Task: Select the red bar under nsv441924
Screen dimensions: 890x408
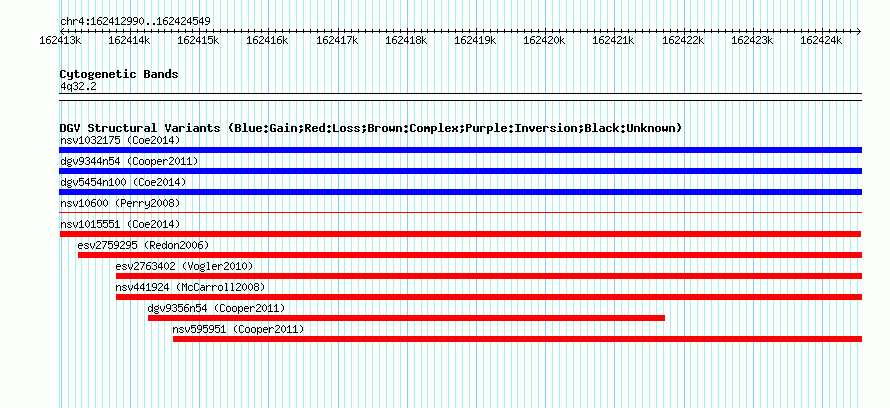Action: 489,297
